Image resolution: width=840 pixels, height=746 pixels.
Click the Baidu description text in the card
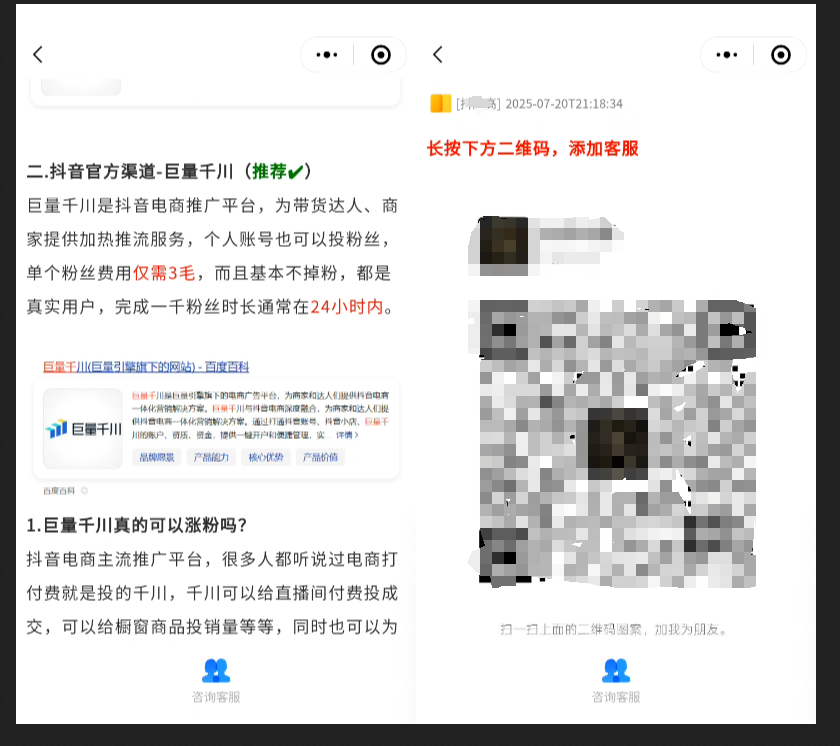[x=260, y=415]
